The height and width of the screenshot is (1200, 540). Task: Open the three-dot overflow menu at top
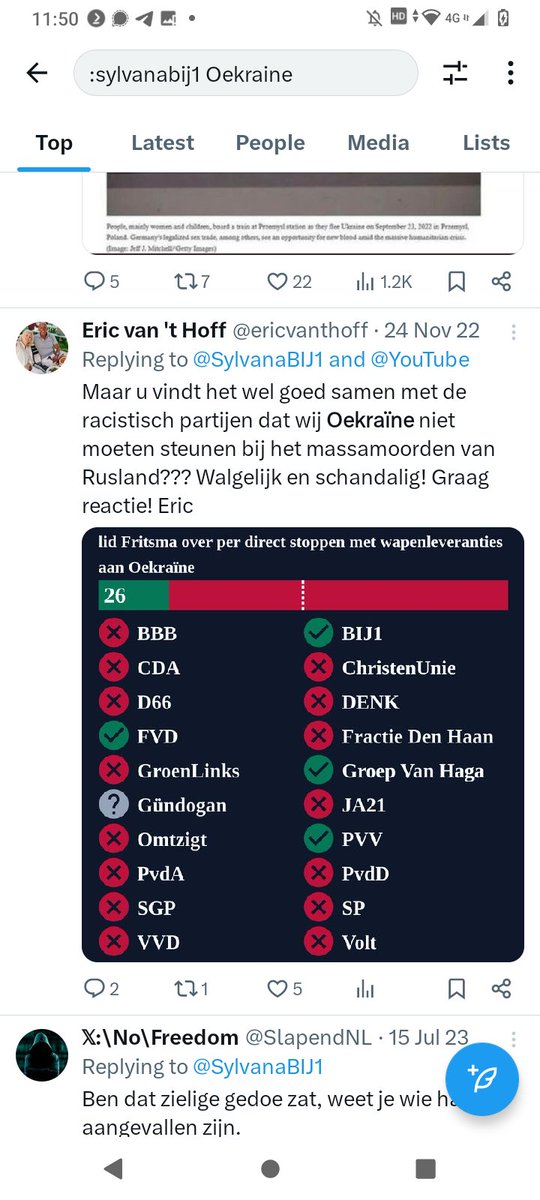pyautogui.click(x=510, y=73)
